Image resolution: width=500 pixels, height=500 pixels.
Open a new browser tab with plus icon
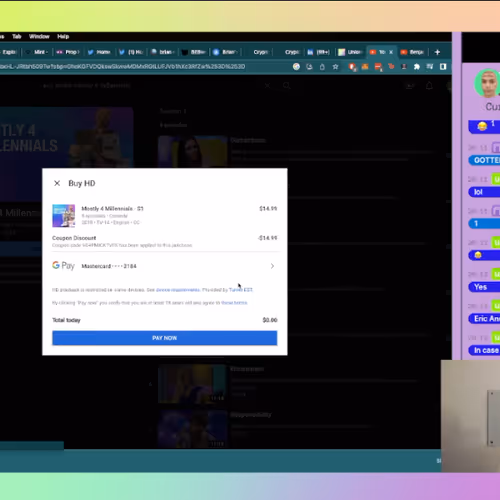(437, 52)
